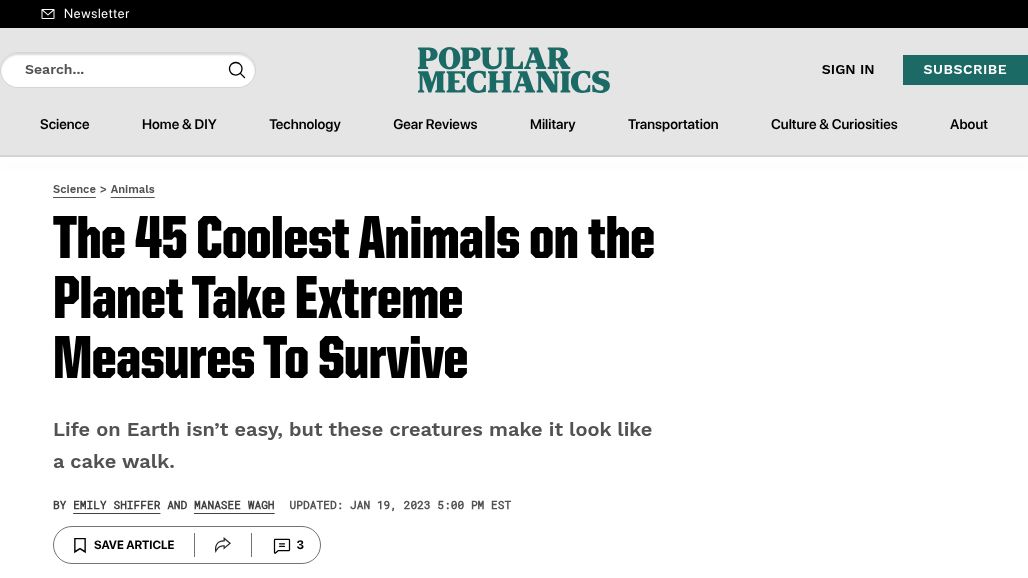Open the comments via speech bubble icon

(x=282, y=545)
